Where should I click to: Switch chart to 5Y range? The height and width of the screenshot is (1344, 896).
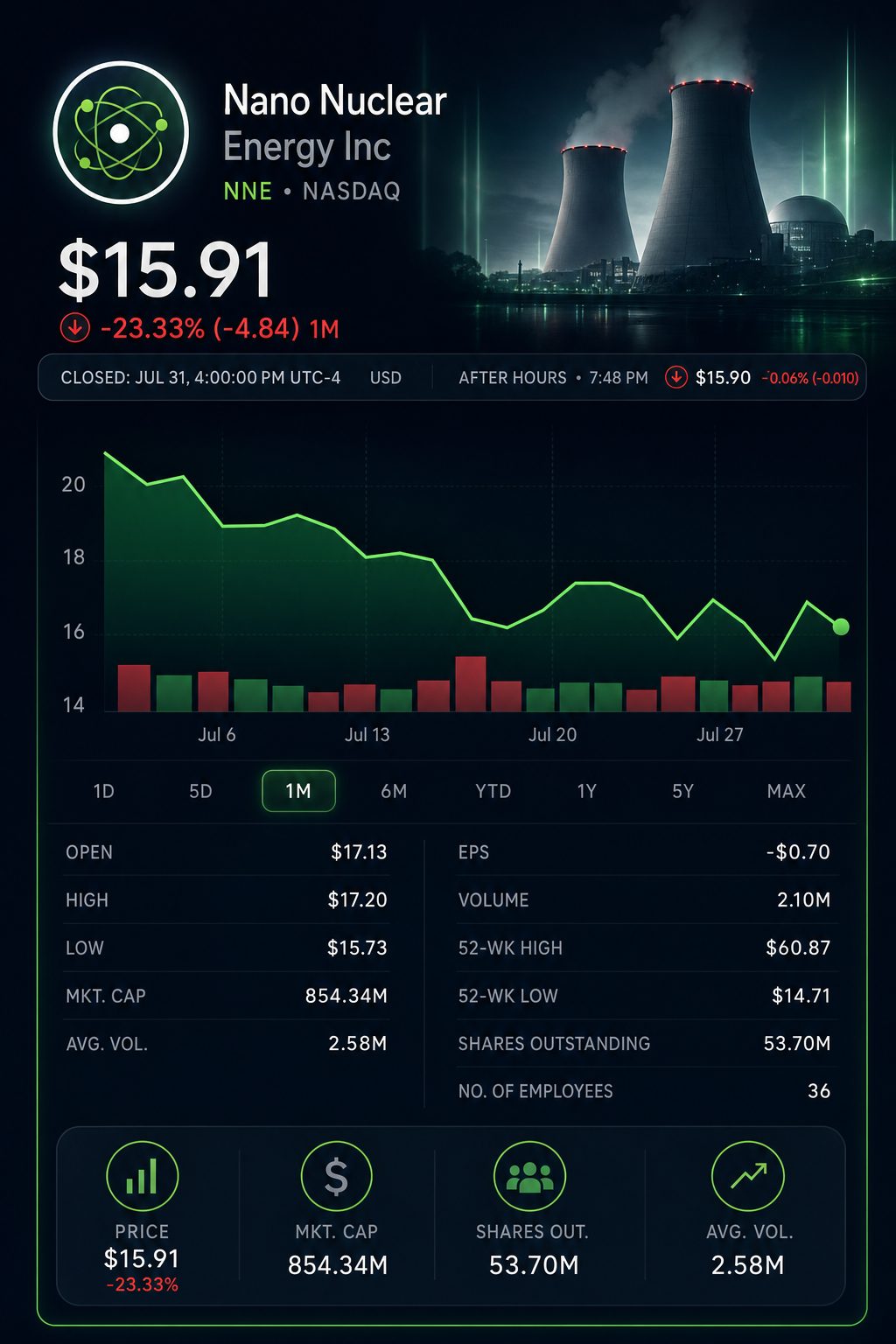coord(682,791)
